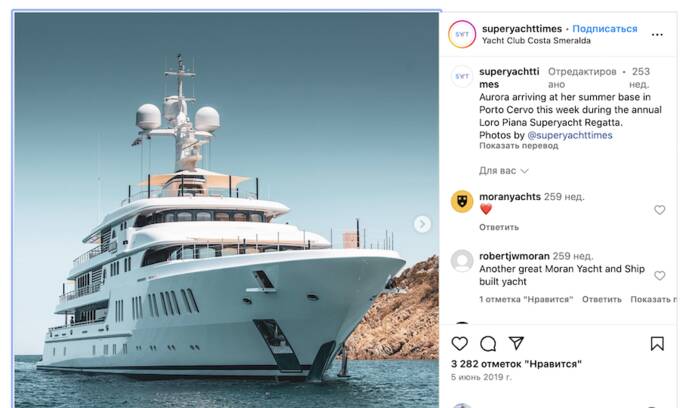The image size is (680, 408).
Task: Click "Подписаться" to follow the account
Action: 606,29
